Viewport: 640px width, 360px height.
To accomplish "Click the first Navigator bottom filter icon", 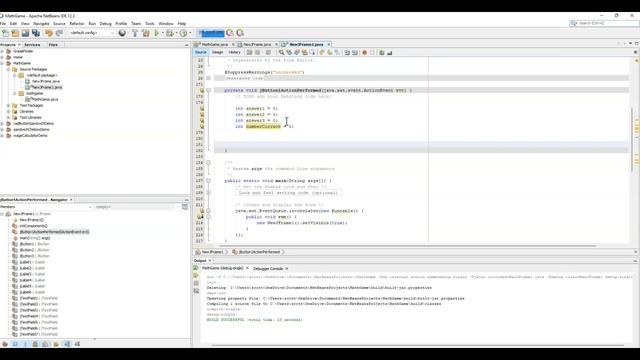I will 4,344.
